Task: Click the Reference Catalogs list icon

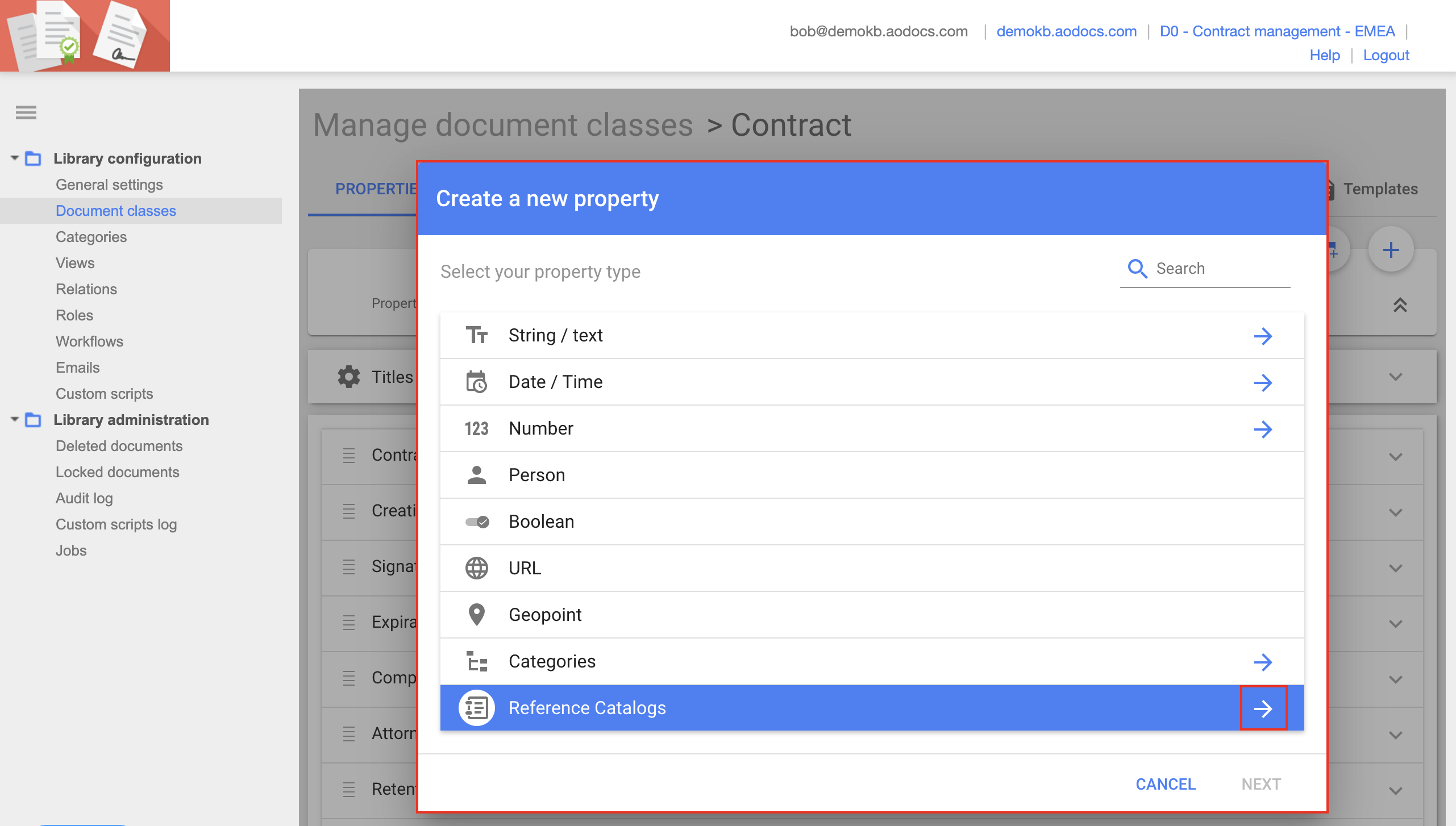Action: tap(476, 708)
